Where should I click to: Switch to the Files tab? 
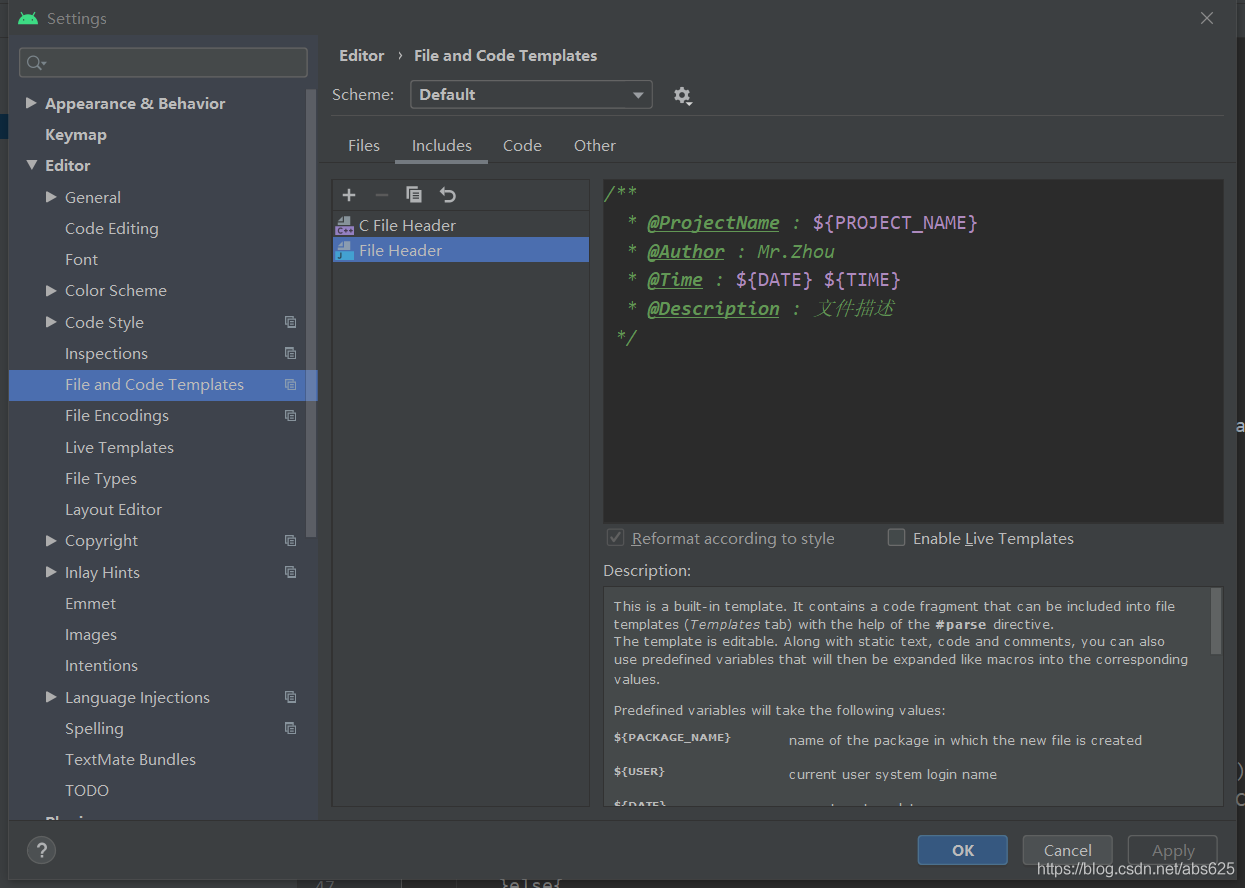coord(364,145)
